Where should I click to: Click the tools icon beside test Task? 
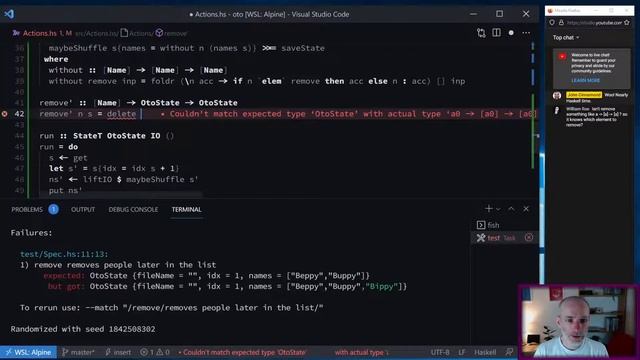481,238
